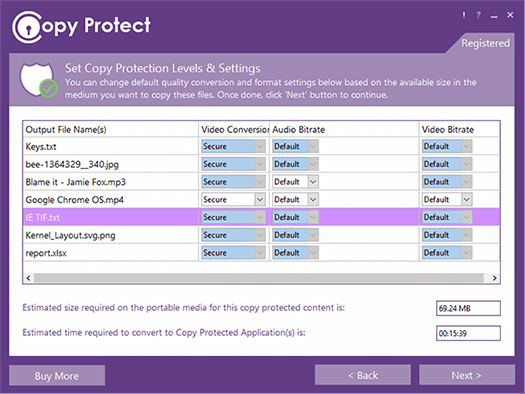Open Audio Bitrate dropdown for IE TIF.txt
525x394 pixels.
pos(295,217)
